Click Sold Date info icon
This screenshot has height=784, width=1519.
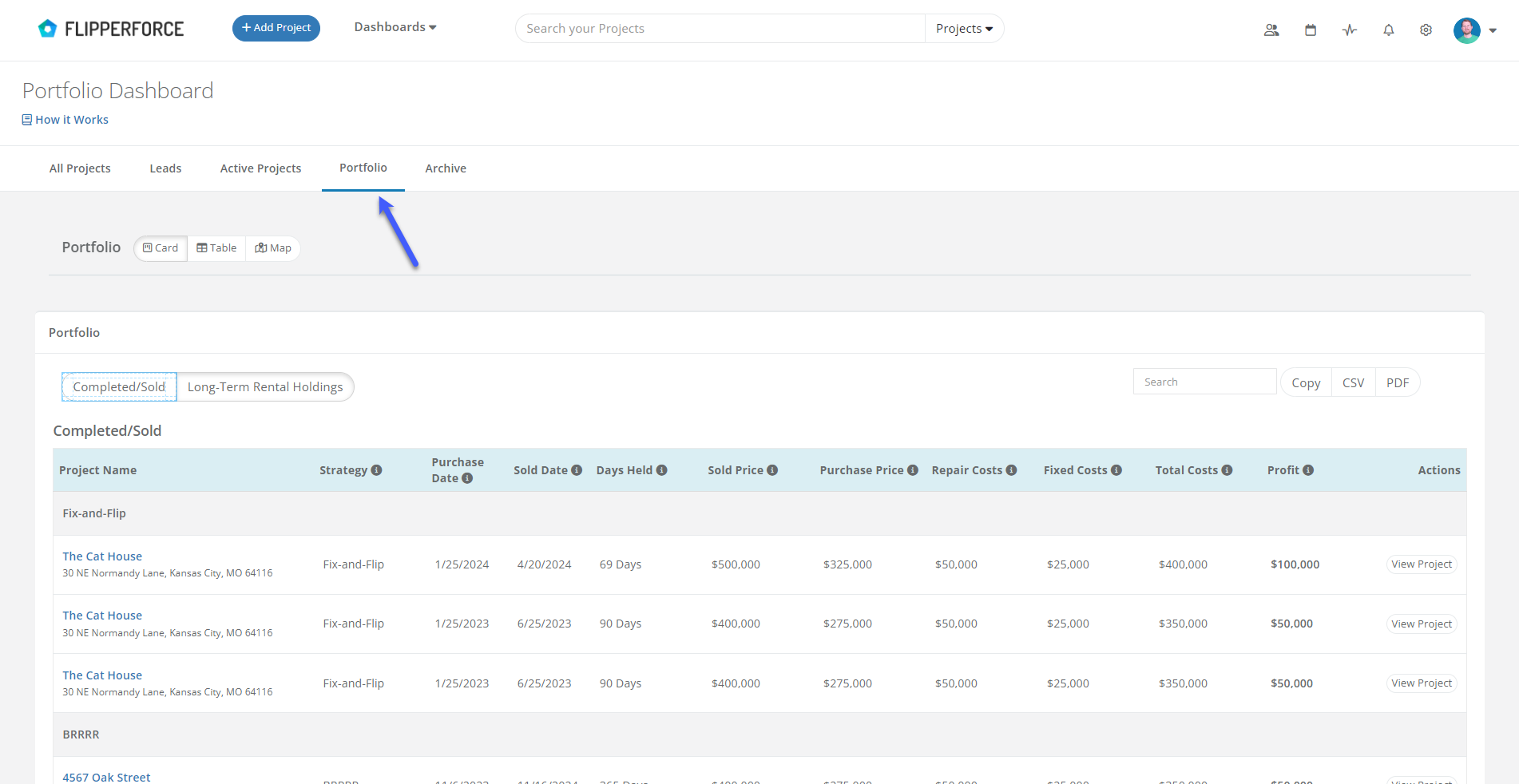coord(577,470)
